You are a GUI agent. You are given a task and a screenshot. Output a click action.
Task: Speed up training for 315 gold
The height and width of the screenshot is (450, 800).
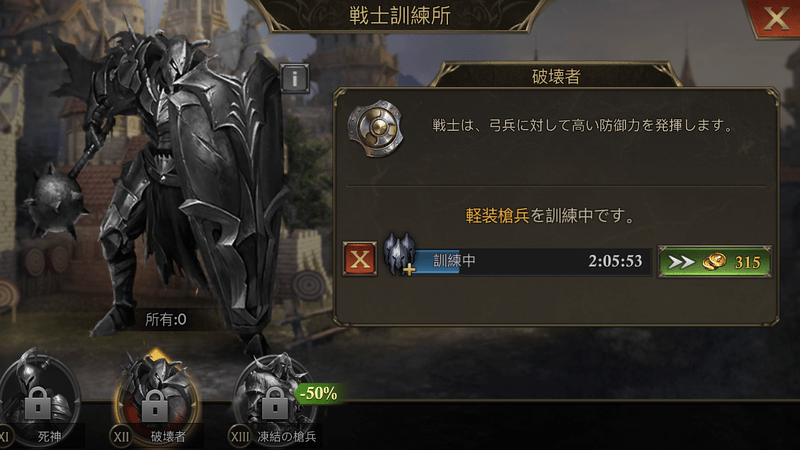click(x=714, y=262)
